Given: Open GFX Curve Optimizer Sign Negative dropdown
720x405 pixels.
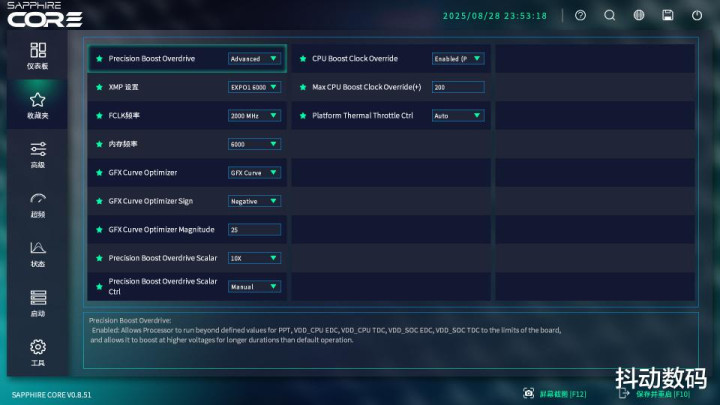Looking at the screenshot, I should coord(254,201).
